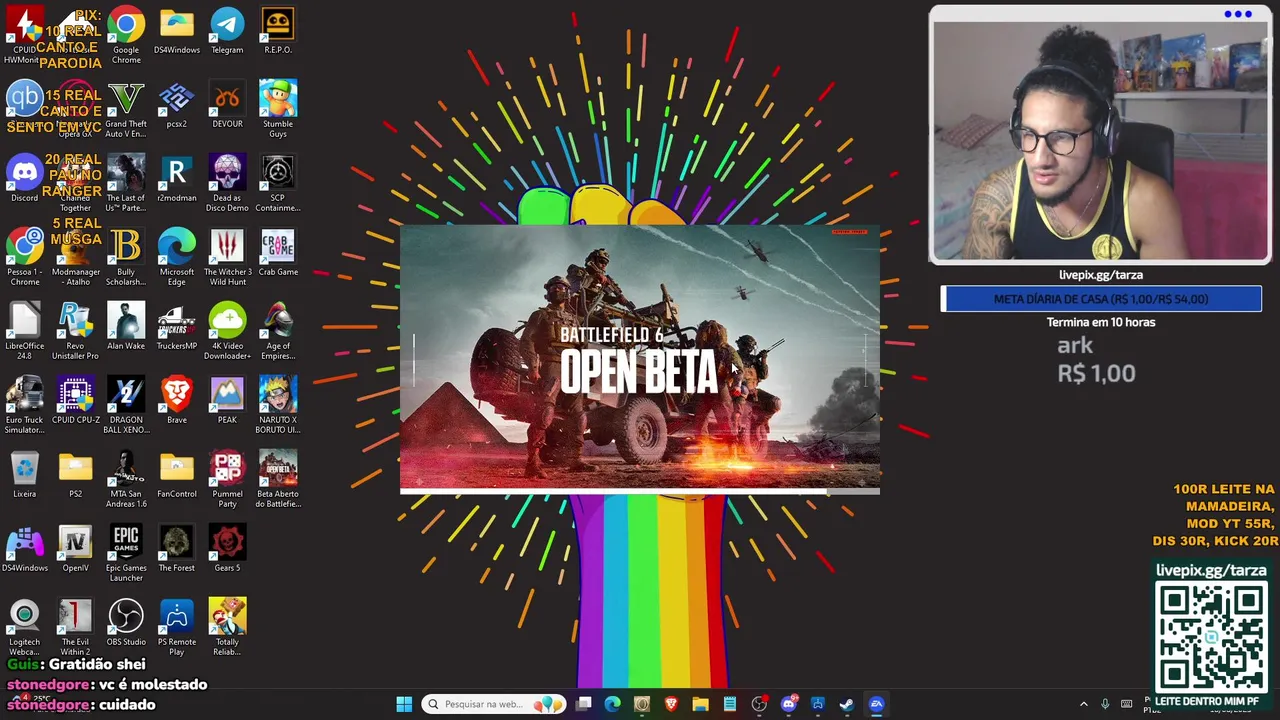Open Brave browser from taskbar
This screenshot has height=720, width=1280.
671,704
